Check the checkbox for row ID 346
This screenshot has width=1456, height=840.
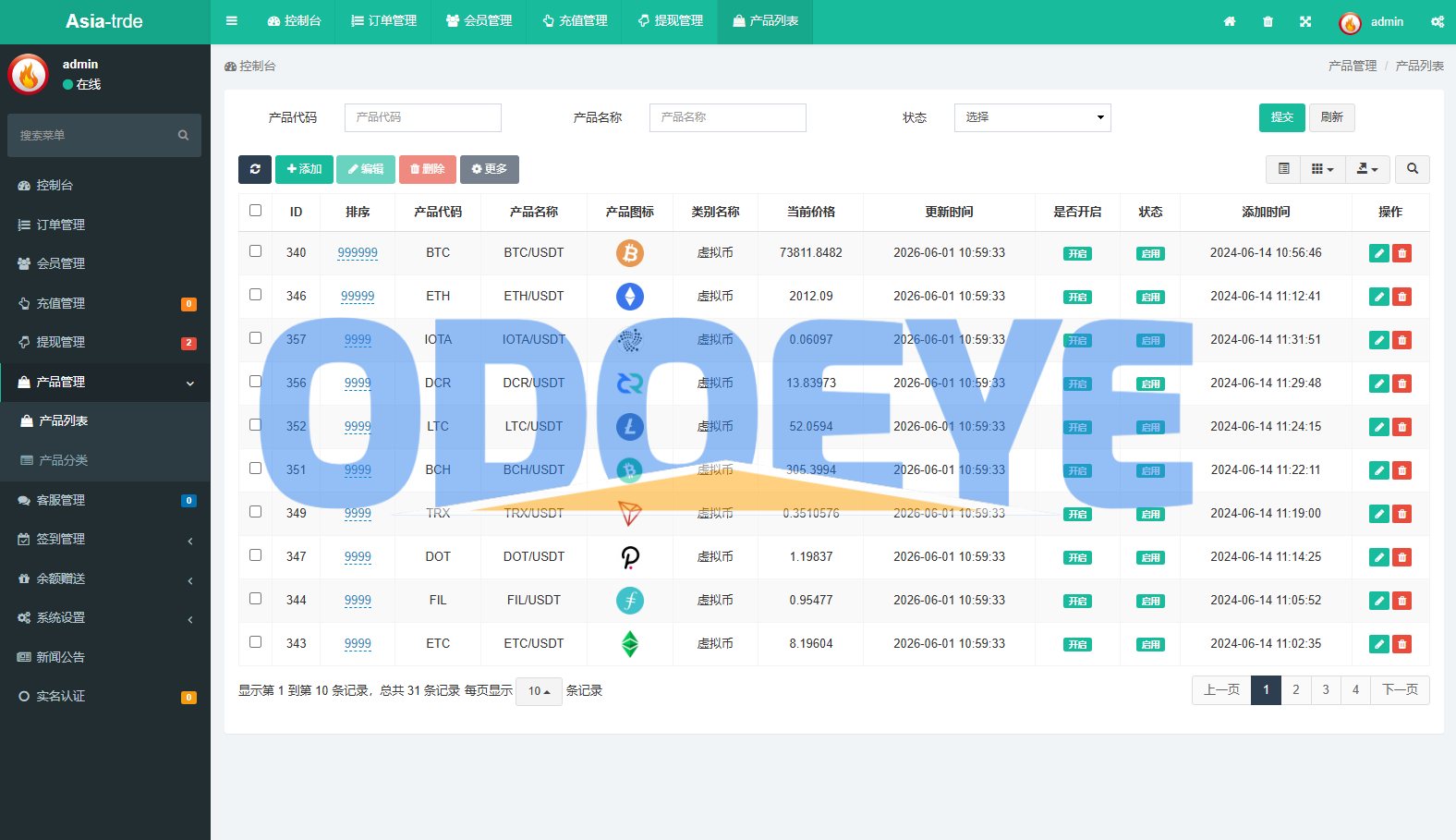coord(256,295)
